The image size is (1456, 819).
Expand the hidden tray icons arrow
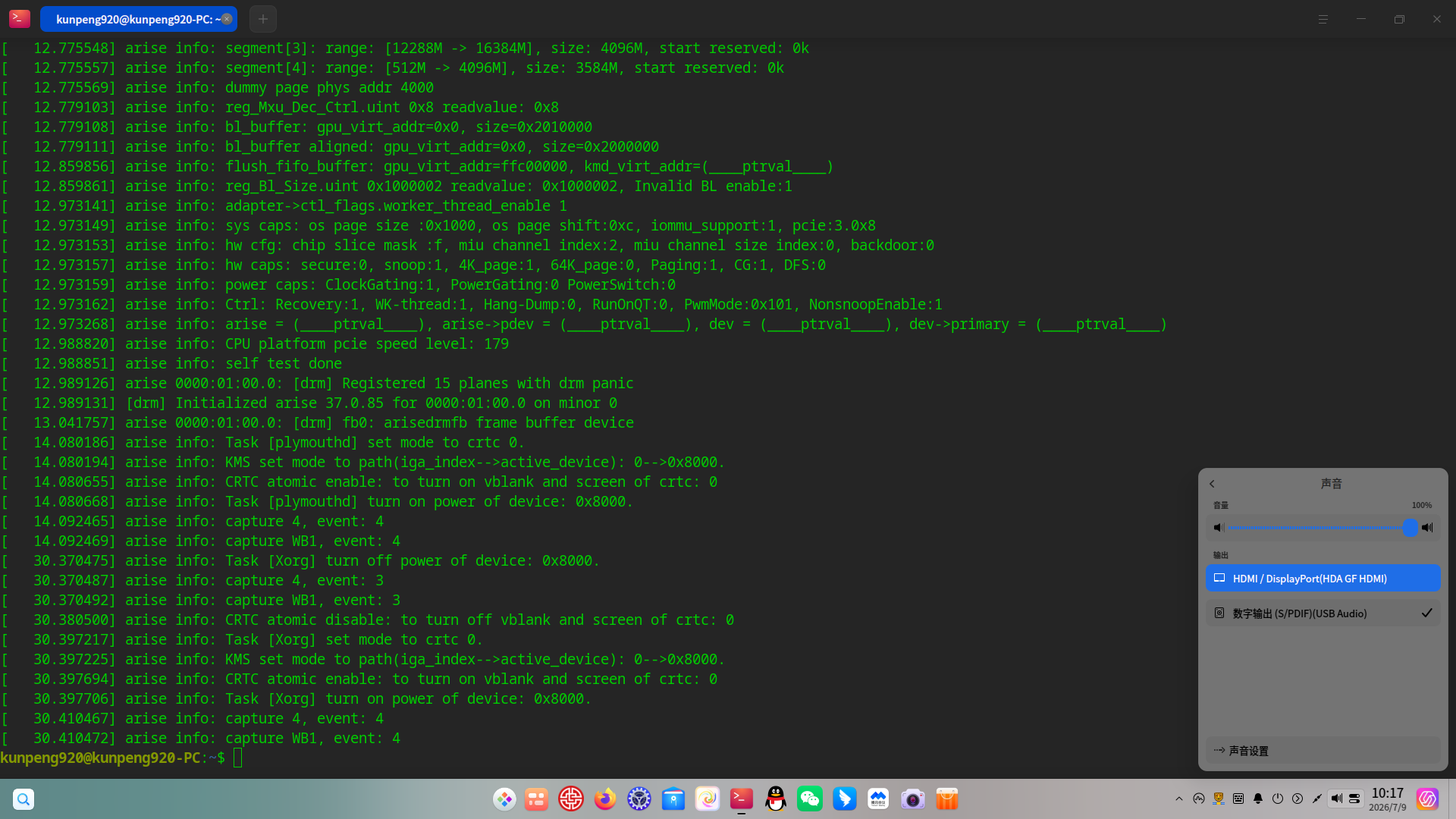pyautogui.click(x=1179, y=799)
